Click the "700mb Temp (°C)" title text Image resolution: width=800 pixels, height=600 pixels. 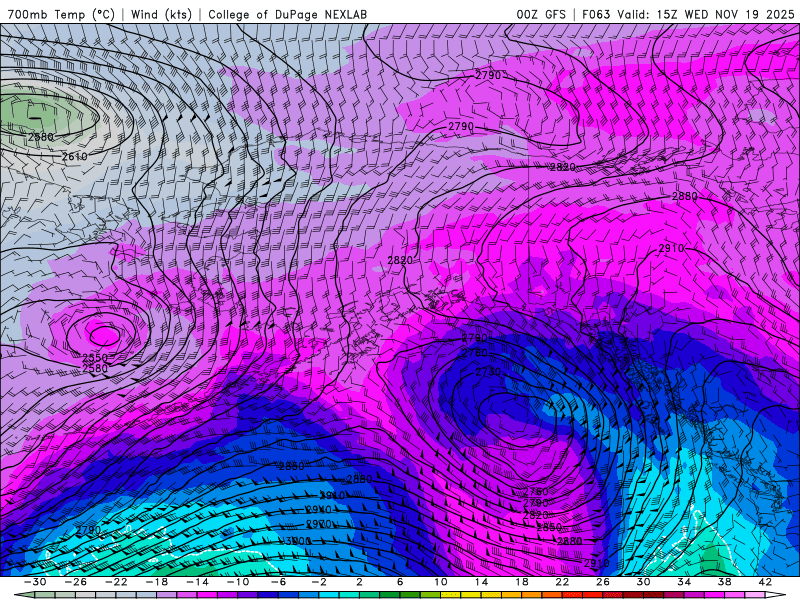pyautogui.click(x=61, y=14)
